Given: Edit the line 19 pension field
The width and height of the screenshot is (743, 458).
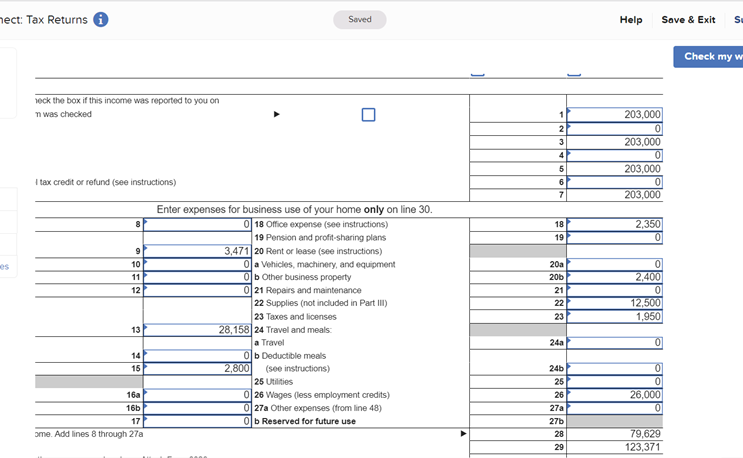Looking at the screenshot, I should pos(615,238).
